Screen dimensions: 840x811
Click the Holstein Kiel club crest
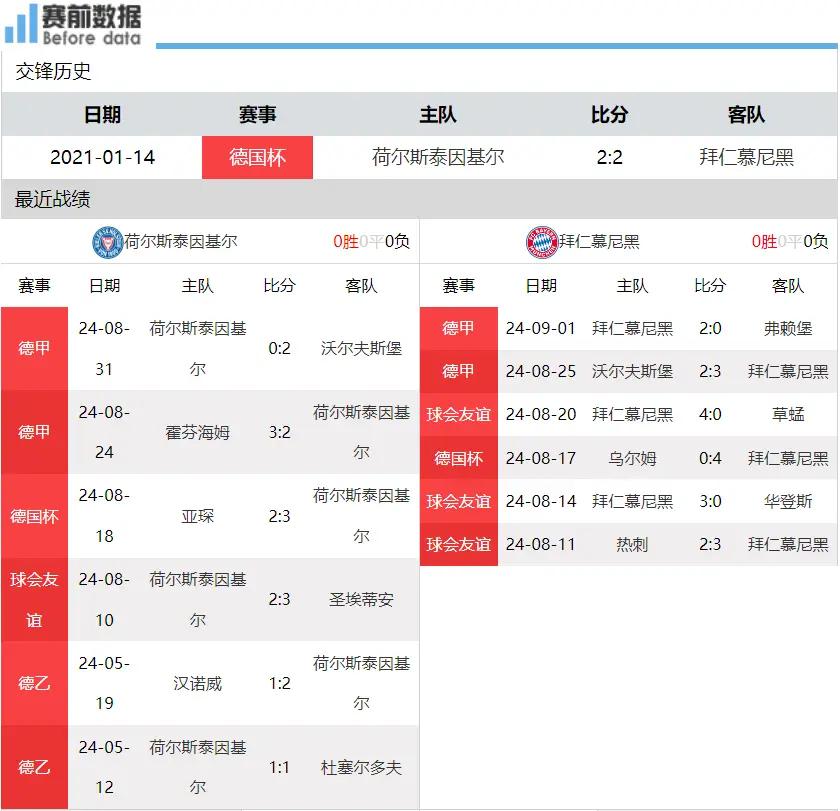[108, 242]
